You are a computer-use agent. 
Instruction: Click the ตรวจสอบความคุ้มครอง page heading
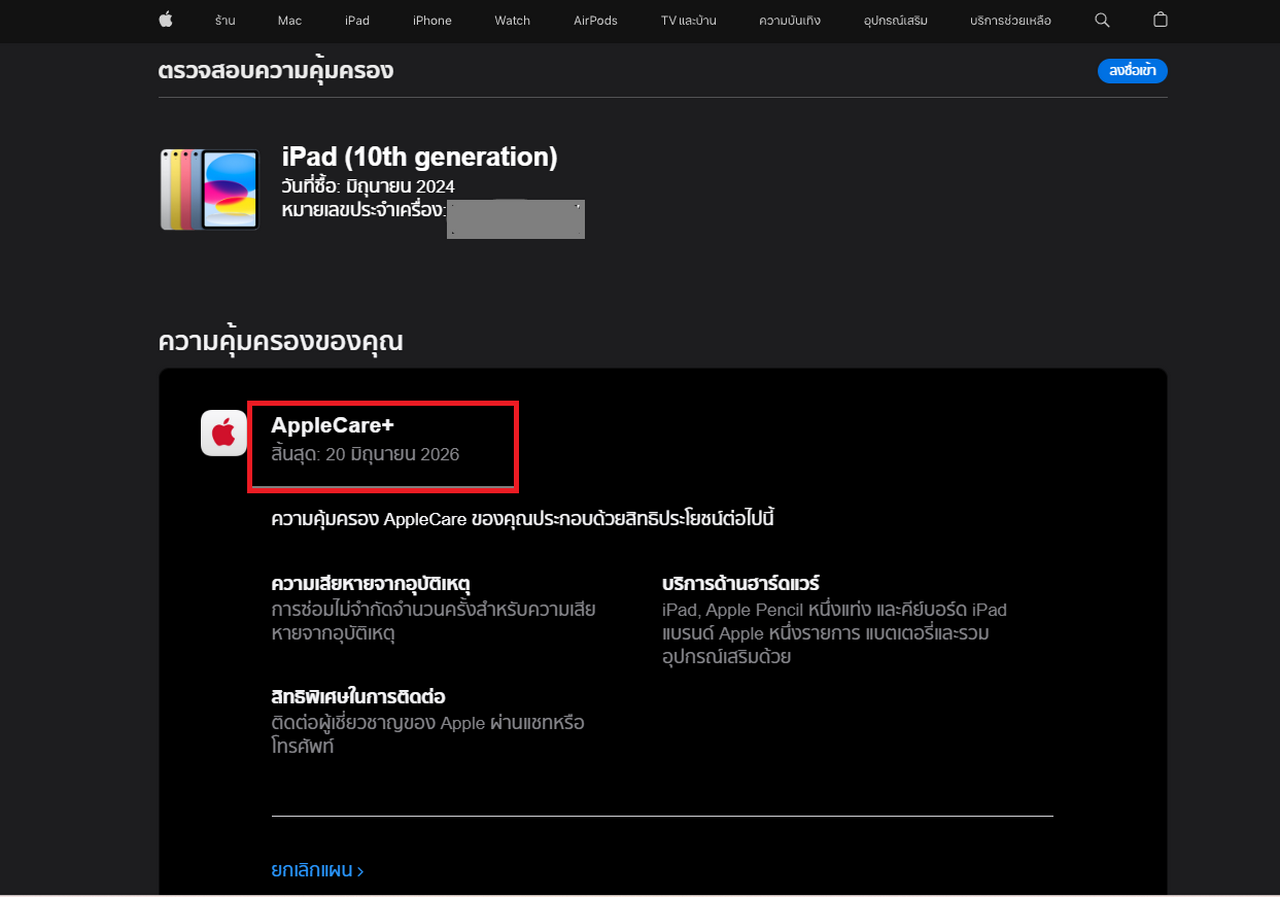(275, 71)
